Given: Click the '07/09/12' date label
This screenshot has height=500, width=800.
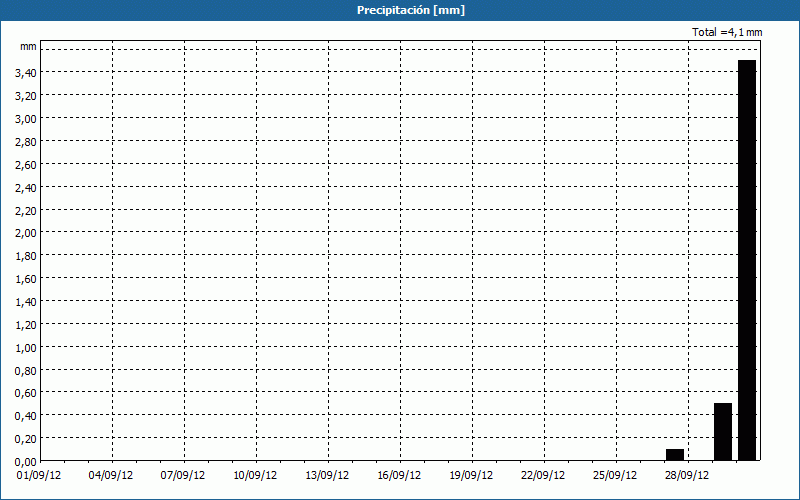Looking at the screenshot, I should pos(183,475).
